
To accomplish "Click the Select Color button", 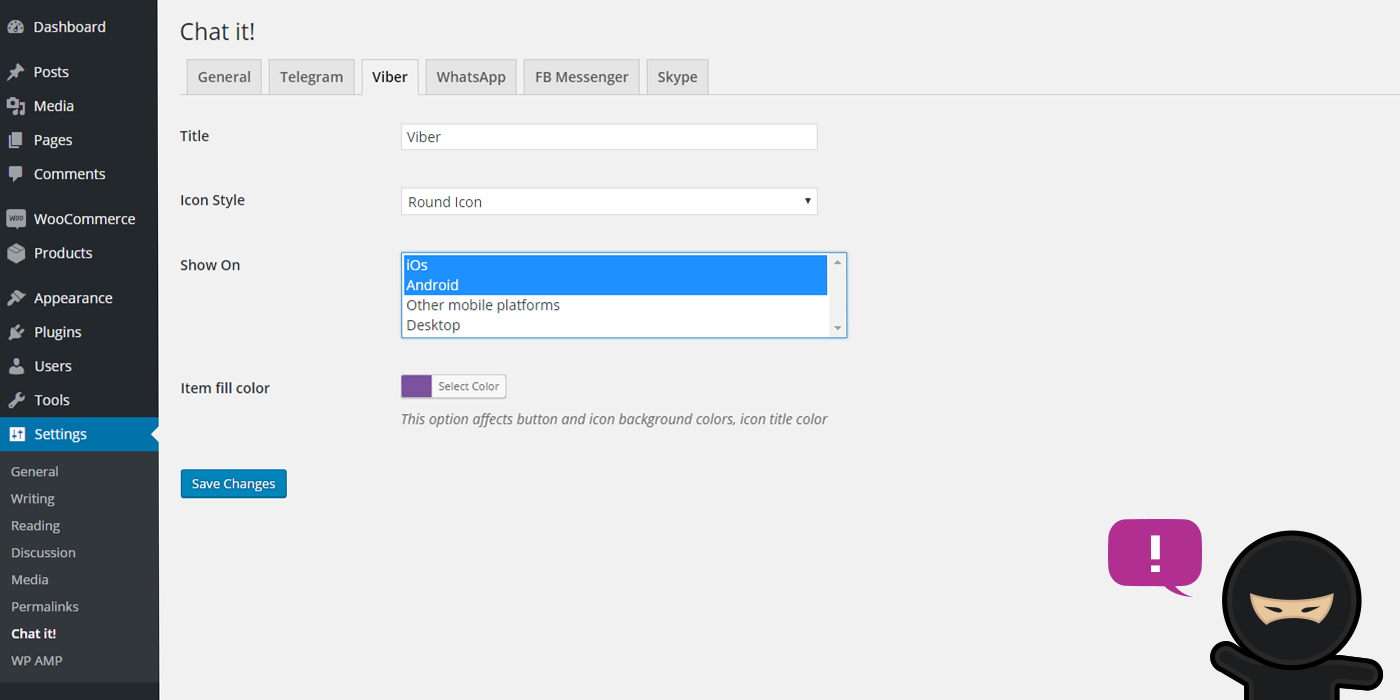I will pyautogui.click(x=469, y=386).
